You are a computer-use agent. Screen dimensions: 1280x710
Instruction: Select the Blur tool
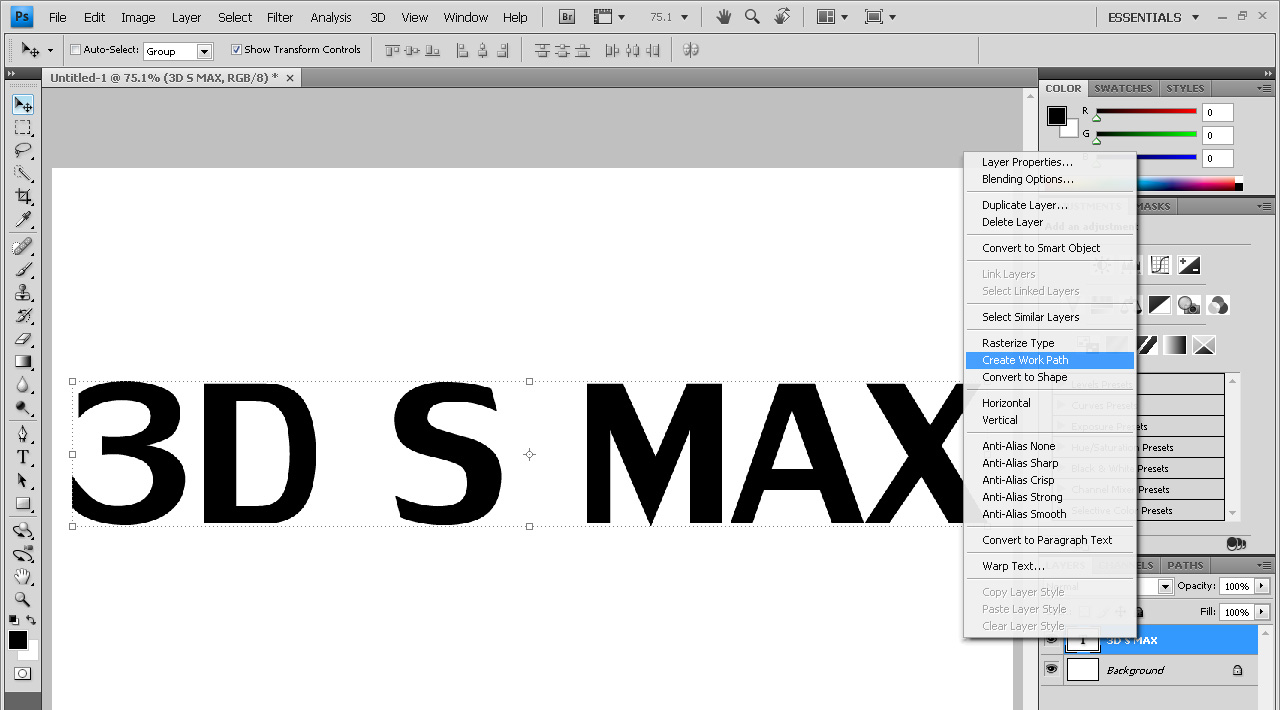[x=23, y=385]
